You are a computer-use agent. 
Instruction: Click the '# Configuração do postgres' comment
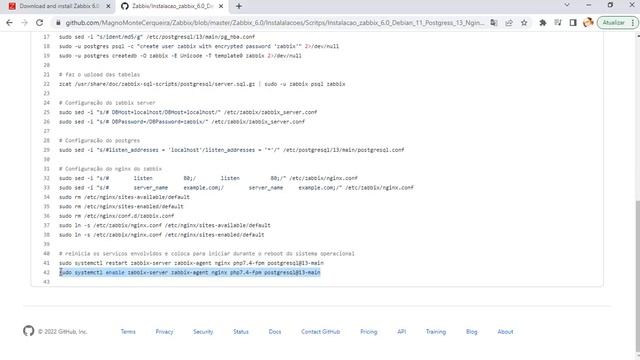100,140
